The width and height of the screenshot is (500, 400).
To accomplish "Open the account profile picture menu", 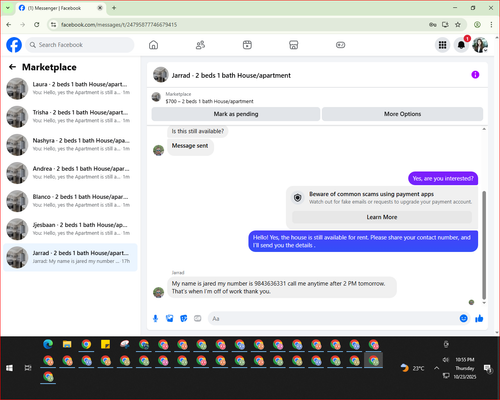I will pyautogui.click(x=480, y=45).
